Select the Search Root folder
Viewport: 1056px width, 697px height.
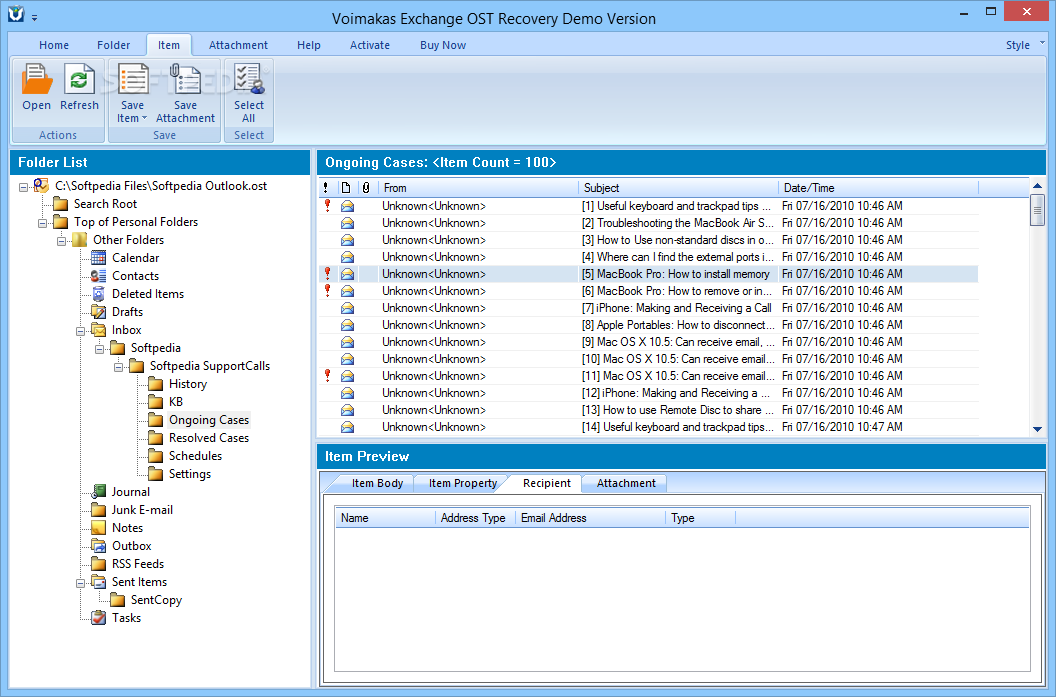[105, 204]
